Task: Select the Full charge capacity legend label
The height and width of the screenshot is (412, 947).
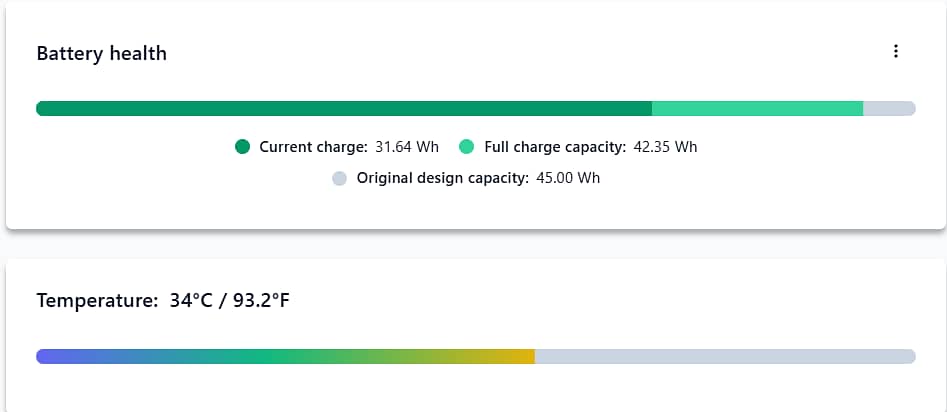Action: click(x=555, y=147)
